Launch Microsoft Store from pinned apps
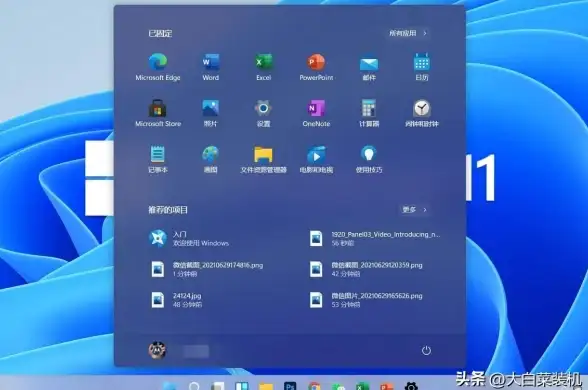 (x=158, y=113)
